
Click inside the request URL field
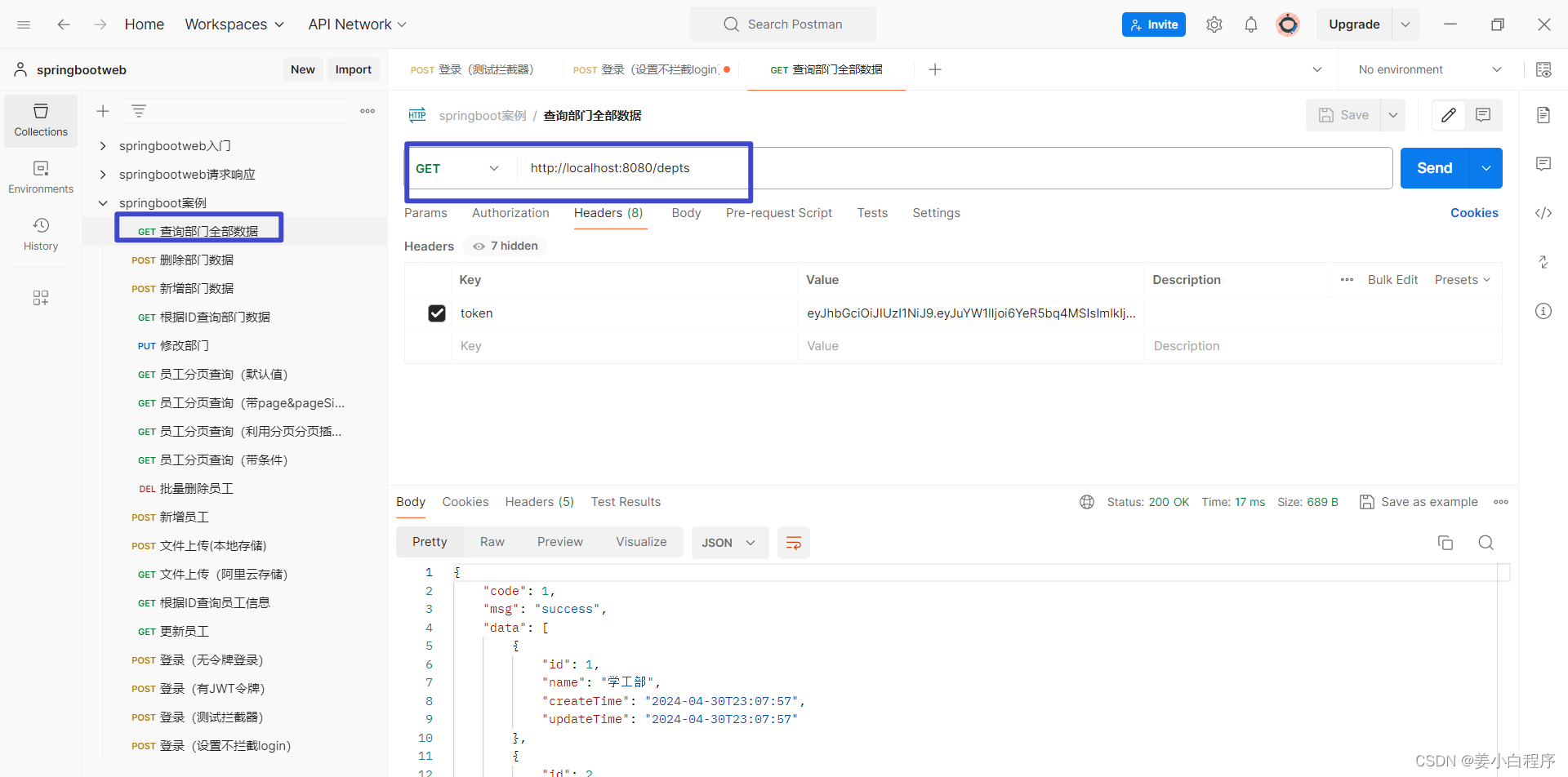point(817,168)
